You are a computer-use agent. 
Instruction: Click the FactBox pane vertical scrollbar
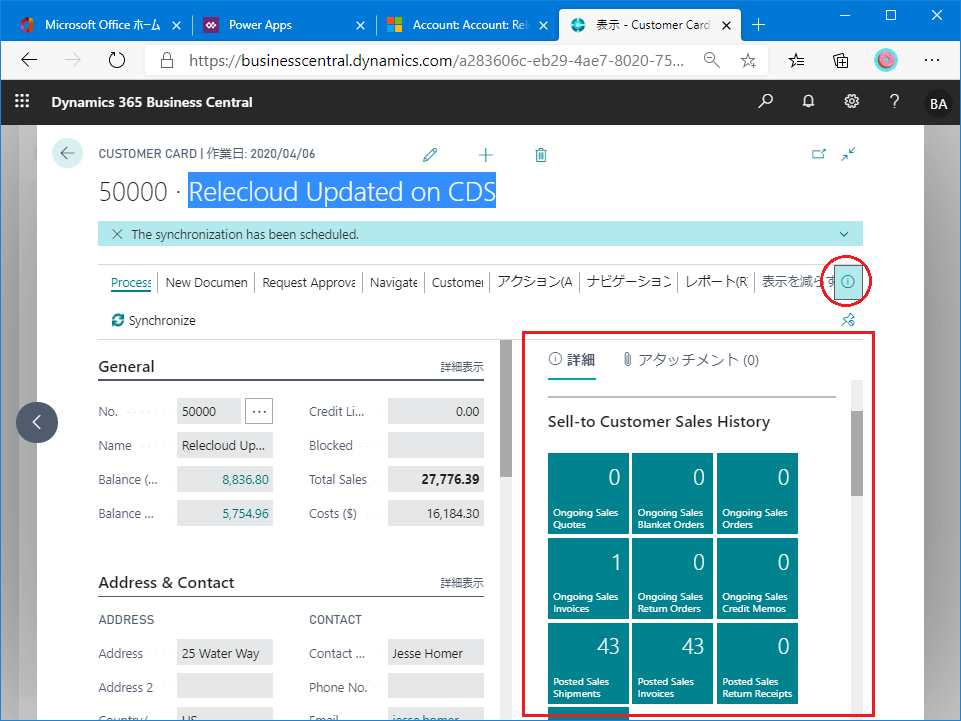[x=857, y=453]
